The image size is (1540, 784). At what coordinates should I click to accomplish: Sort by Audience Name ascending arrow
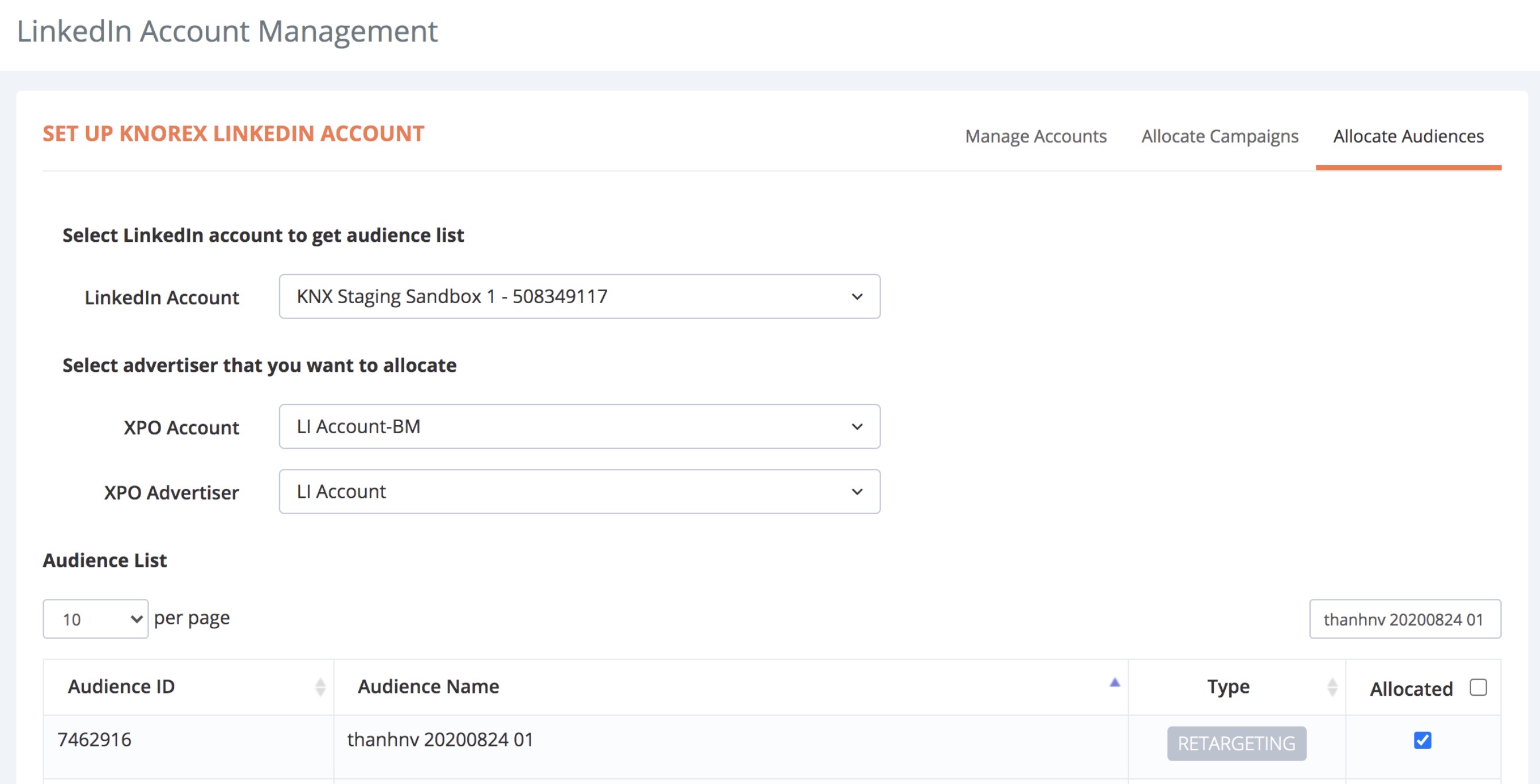coord(1115,683)
